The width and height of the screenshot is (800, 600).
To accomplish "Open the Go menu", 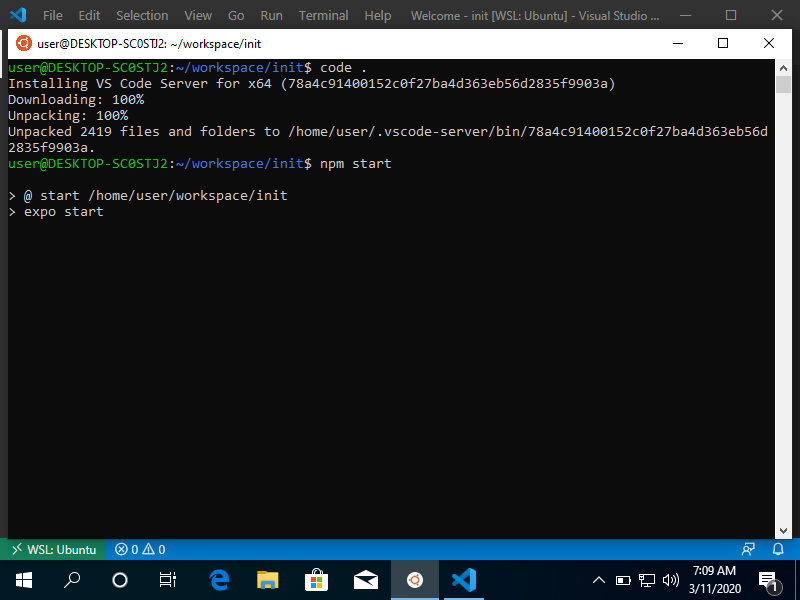I will [x=236, y=15].
